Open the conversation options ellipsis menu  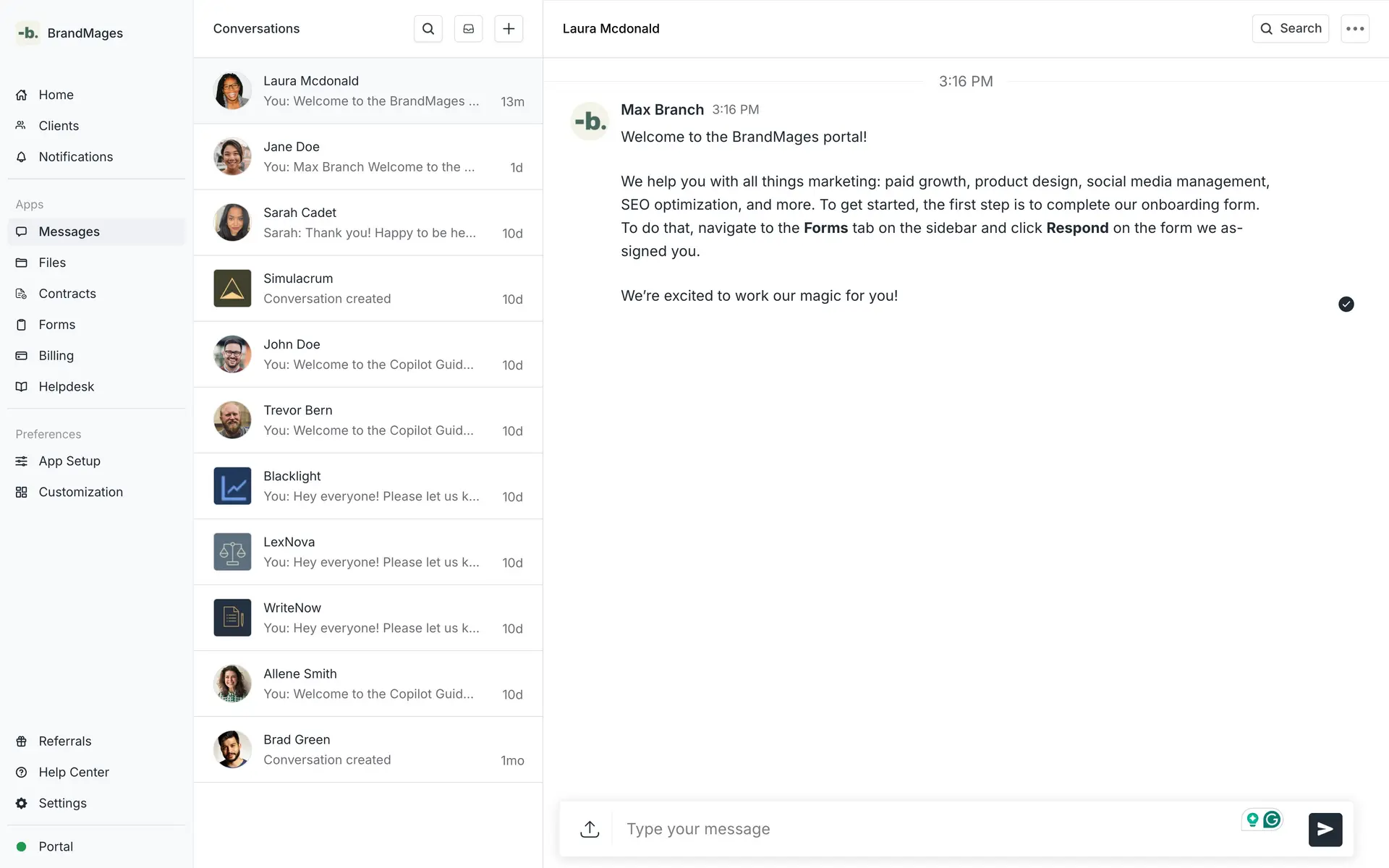[1356, 28]
